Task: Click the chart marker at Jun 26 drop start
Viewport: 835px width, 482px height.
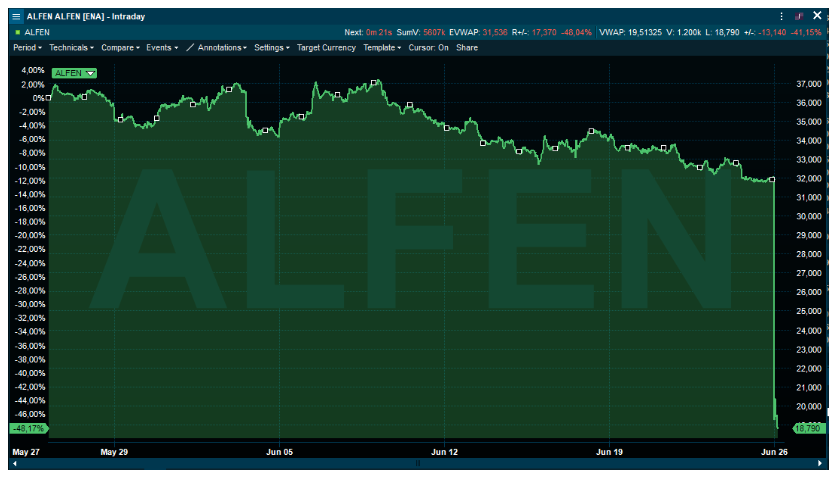Action: pyautogui.click(x=772, y=179)
